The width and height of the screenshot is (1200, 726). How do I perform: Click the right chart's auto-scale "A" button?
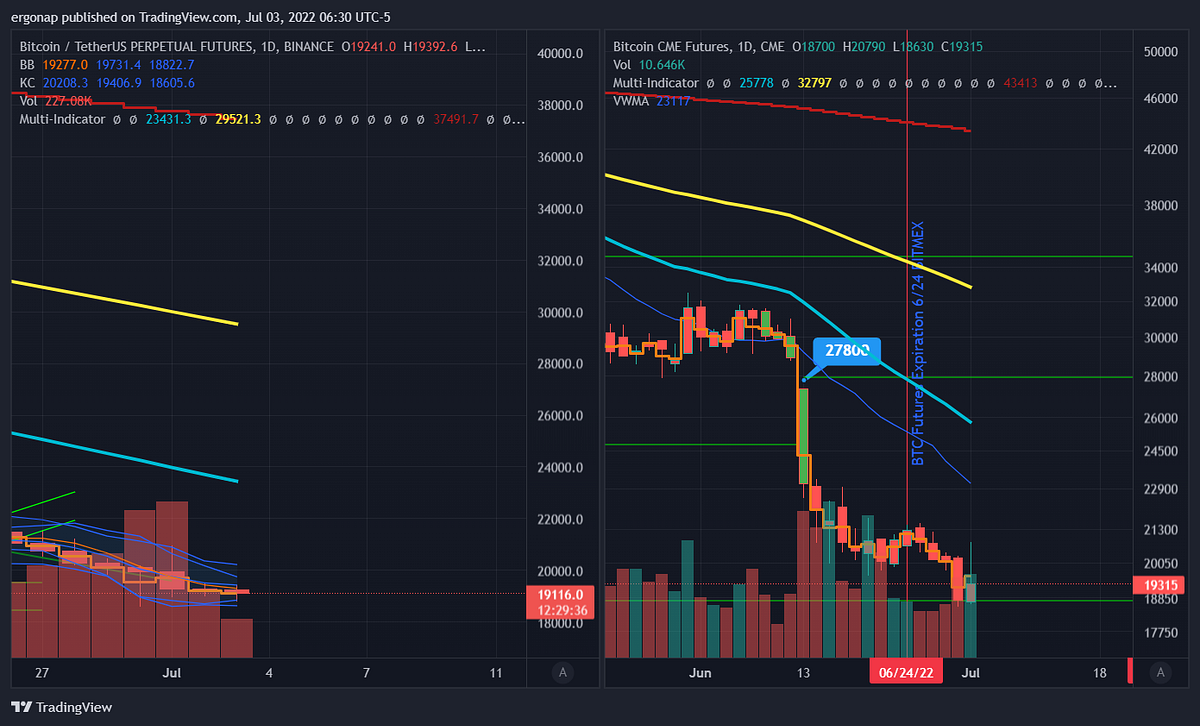[1160, 673]
